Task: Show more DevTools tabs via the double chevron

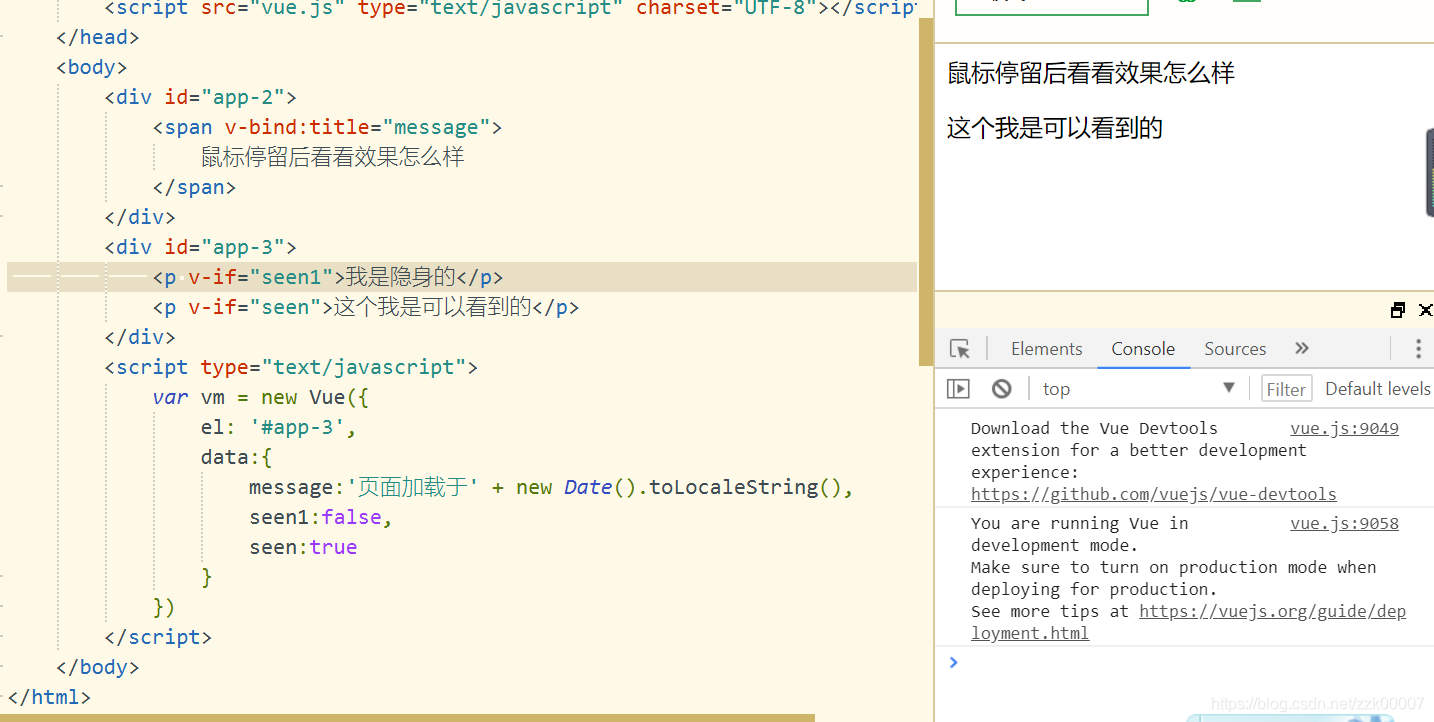Action: (1301, 348)
